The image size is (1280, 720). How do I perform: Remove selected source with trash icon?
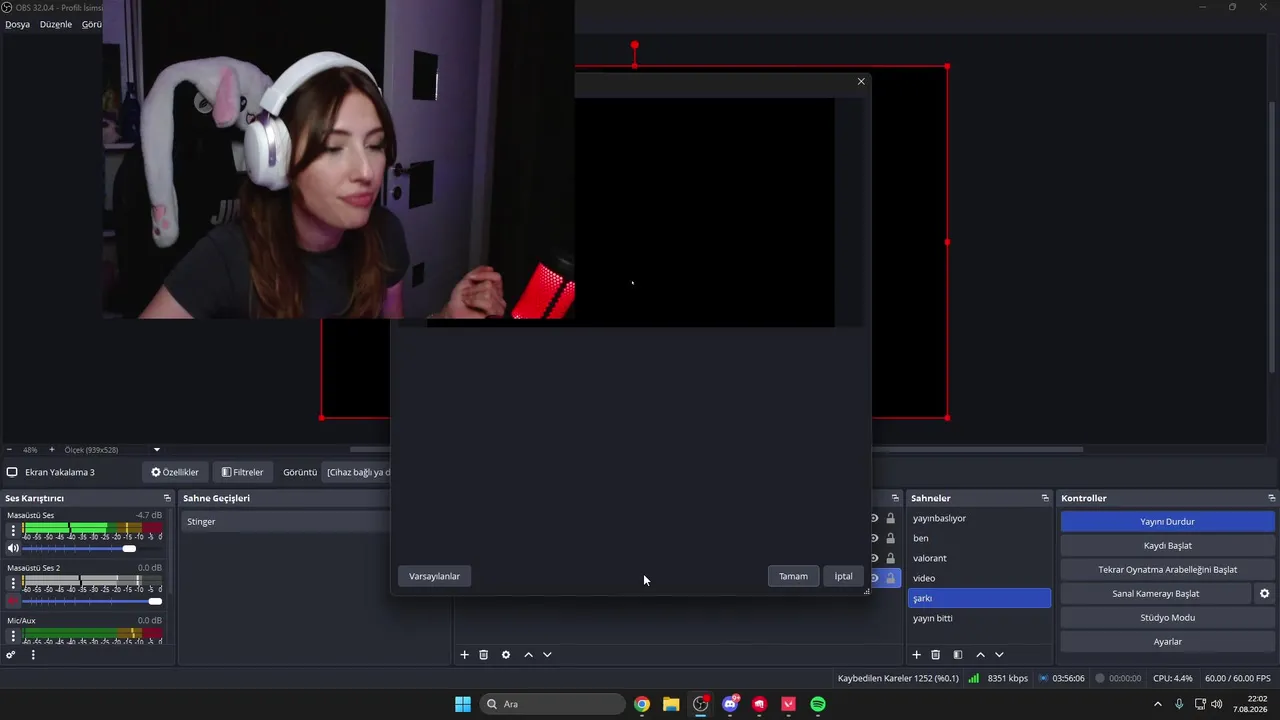484,655
